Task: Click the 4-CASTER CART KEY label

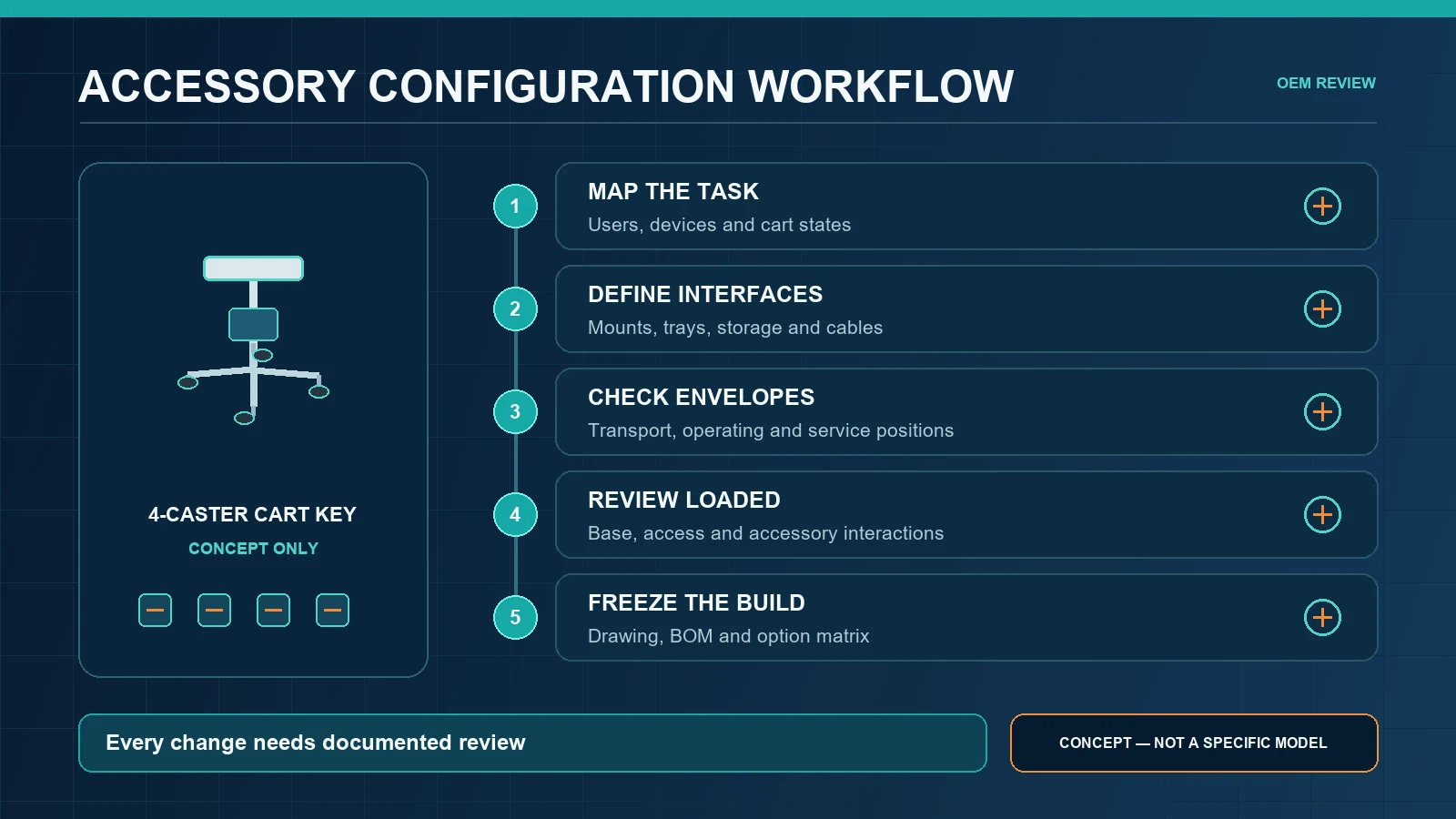Action: (252, 515)
